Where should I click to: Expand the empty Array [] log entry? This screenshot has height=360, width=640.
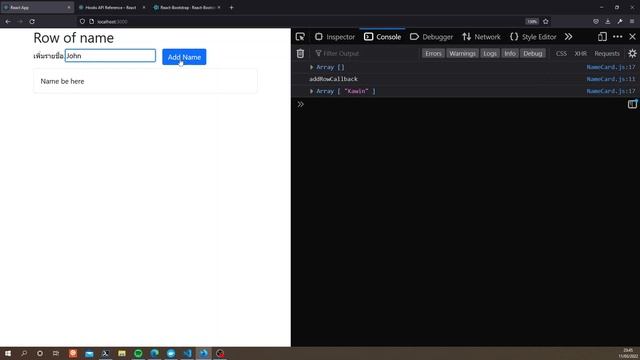coord(311,67)
